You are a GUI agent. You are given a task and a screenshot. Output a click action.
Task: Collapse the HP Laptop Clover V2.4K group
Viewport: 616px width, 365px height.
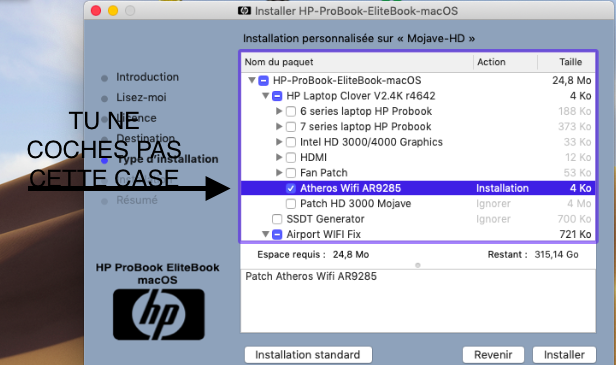(266, 95)
